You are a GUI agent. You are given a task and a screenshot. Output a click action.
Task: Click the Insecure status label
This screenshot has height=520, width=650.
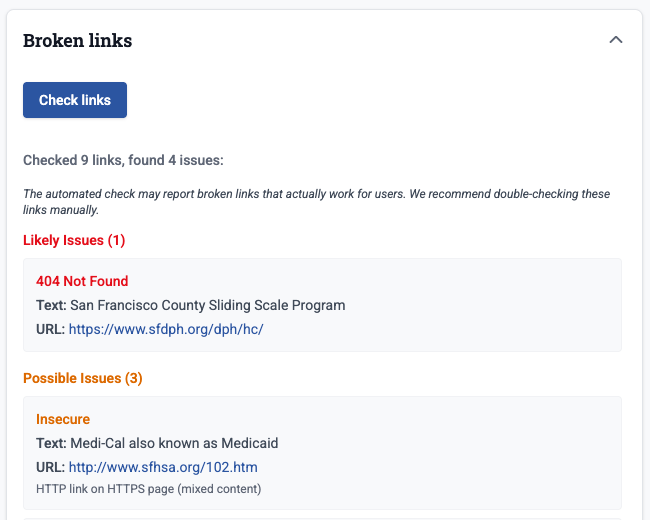point(63,419)
